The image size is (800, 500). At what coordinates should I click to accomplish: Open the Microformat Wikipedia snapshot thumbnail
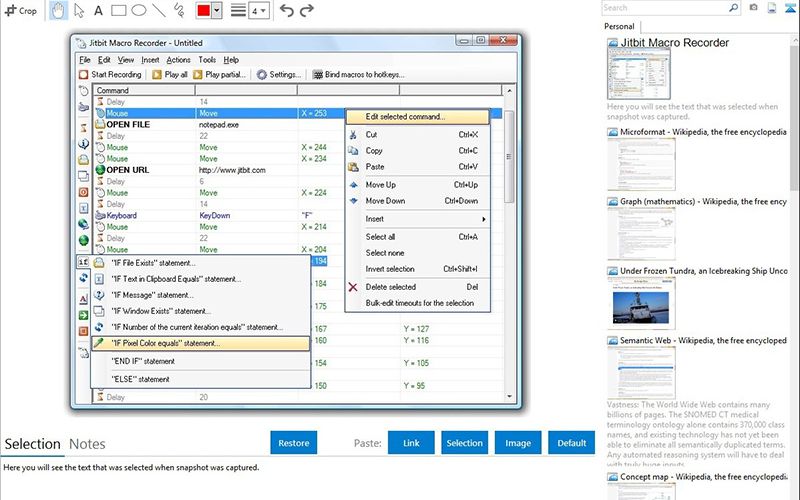tap(641, 164)
